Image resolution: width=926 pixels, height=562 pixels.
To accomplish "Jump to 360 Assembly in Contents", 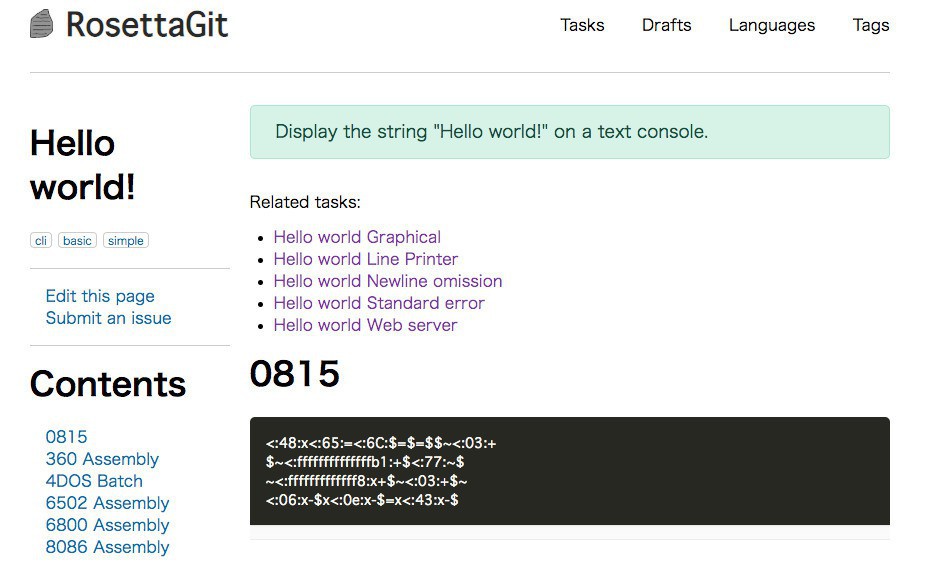I will 102,459.
